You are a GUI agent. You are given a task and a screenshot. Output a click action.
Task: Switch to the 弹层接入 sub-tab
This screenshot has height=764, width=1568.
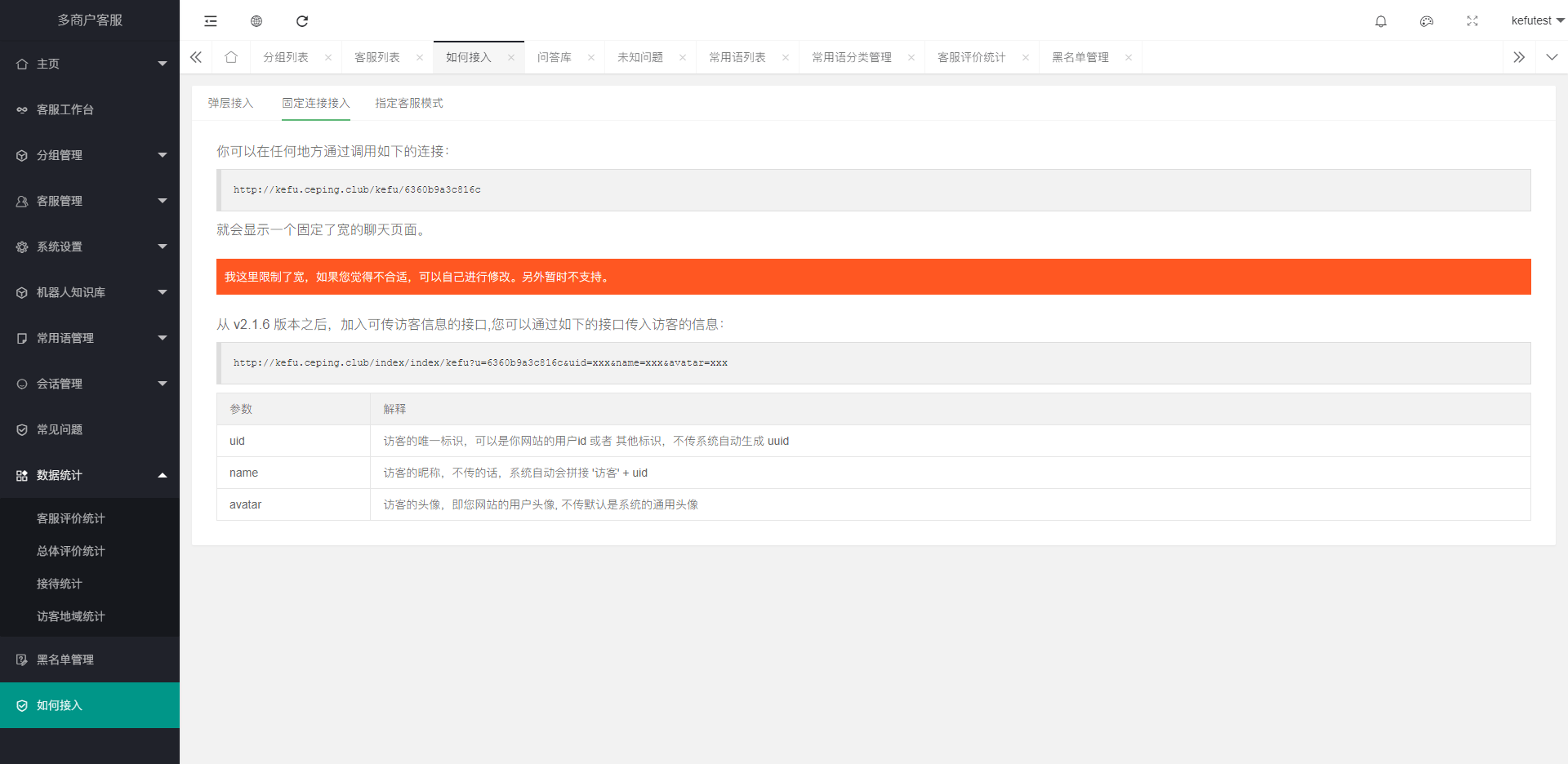pos(230,104)
